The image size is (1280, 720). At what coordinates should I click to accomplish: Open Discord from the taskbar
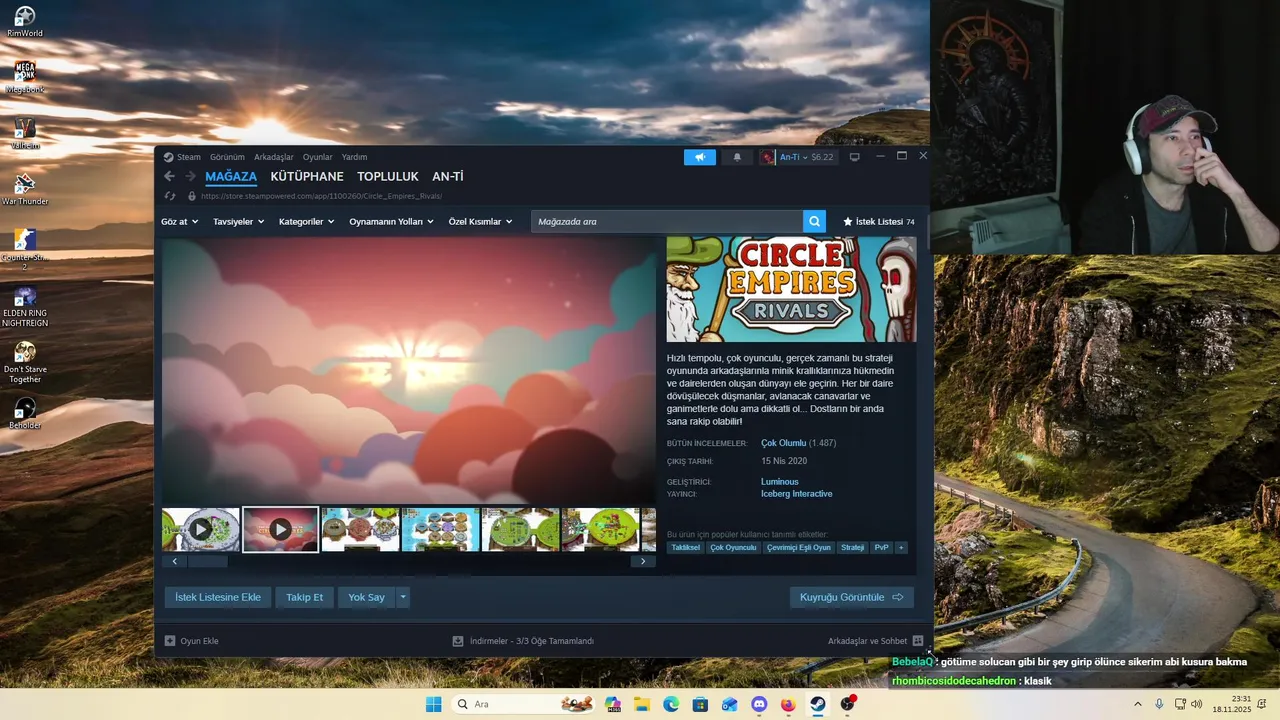click(759, 704)
